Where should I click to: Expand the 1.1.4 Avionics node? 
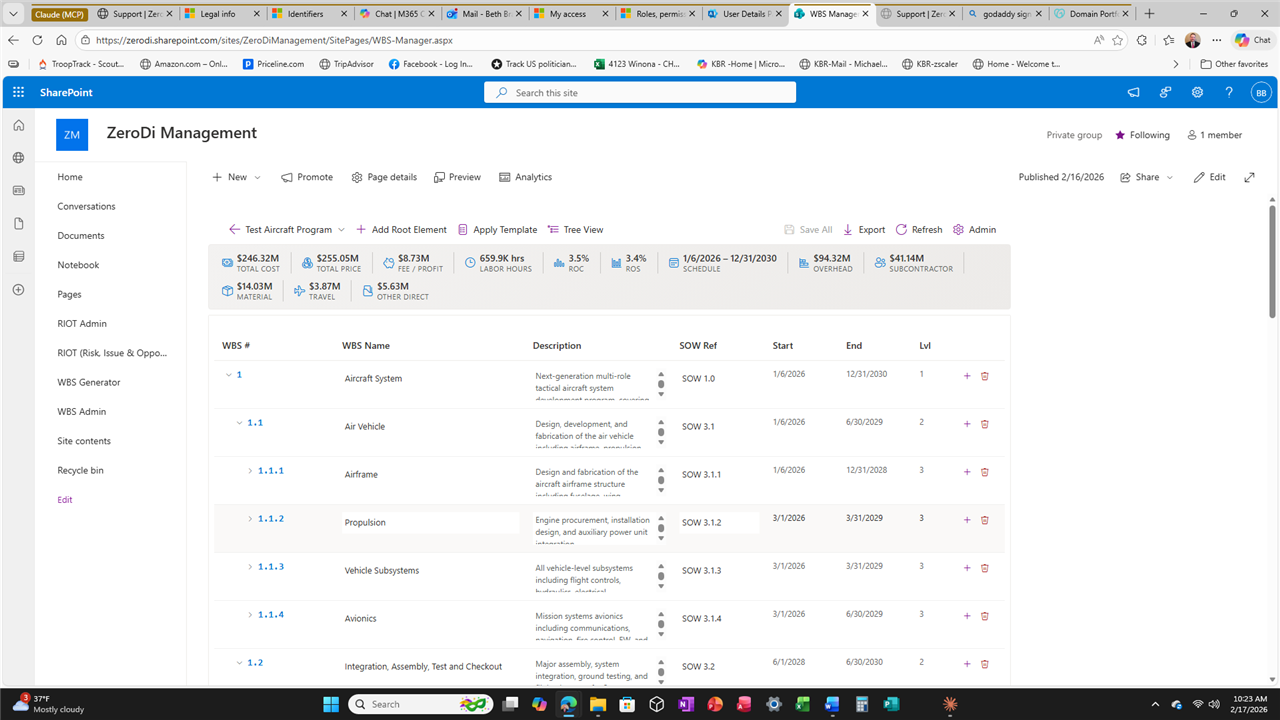[251, 615]
